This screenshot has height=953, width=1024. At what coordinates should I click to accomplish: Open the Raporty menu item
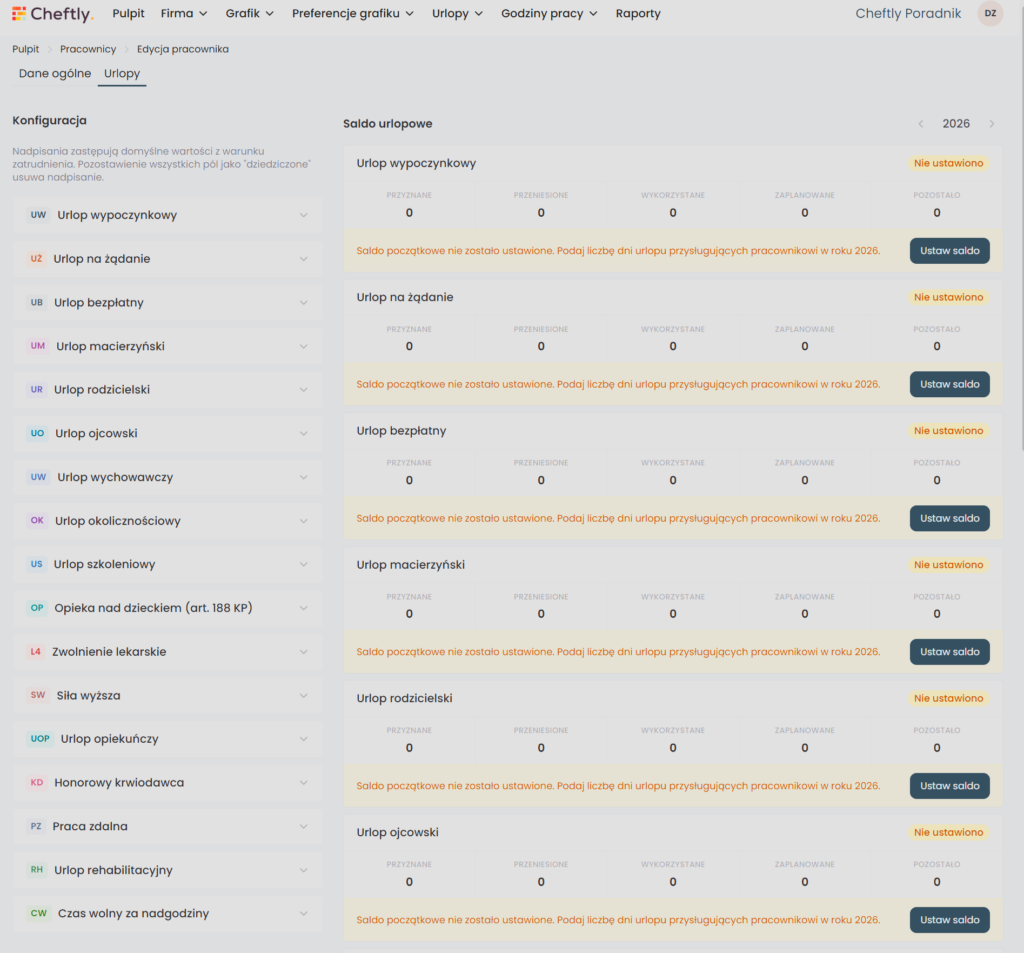(x=638, y=13)
